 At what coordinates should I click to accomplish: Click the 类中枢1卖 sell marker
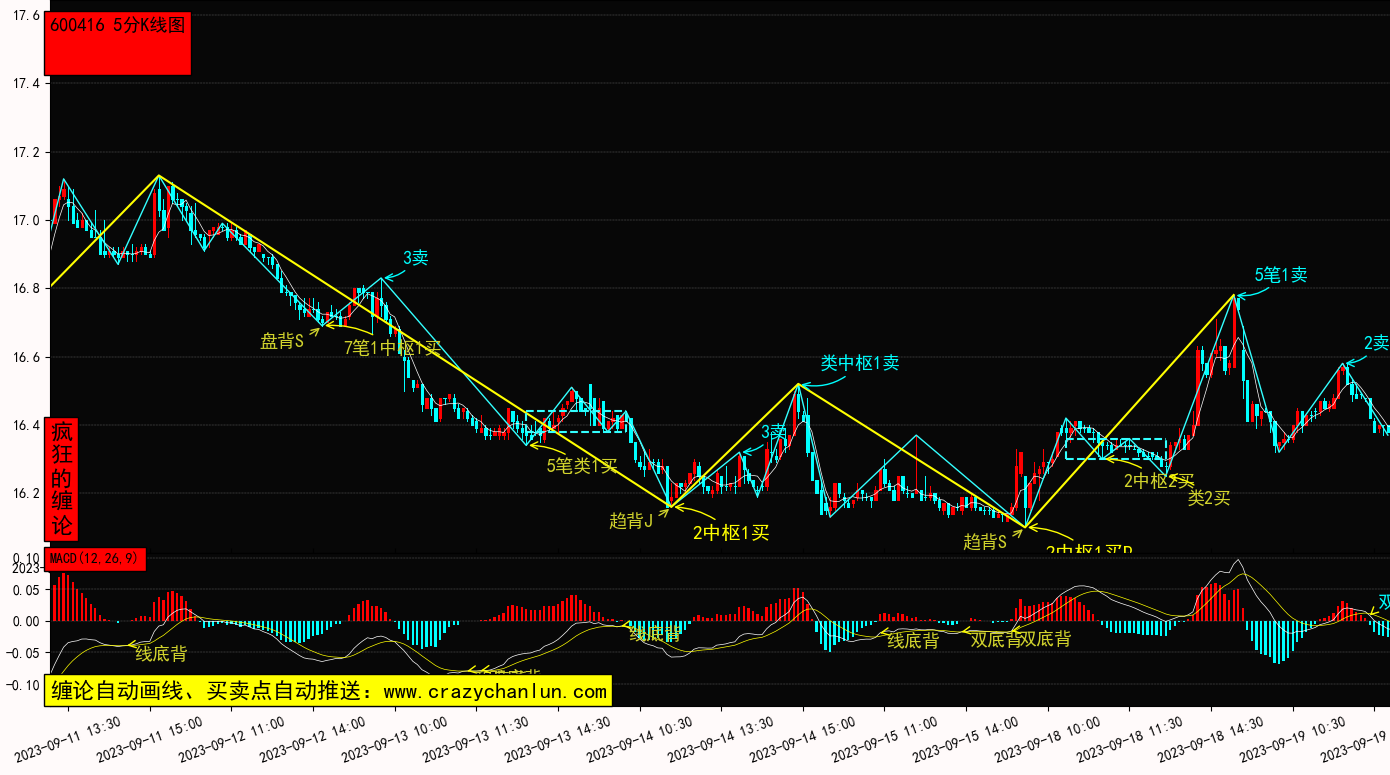click(x=859, y=363)
